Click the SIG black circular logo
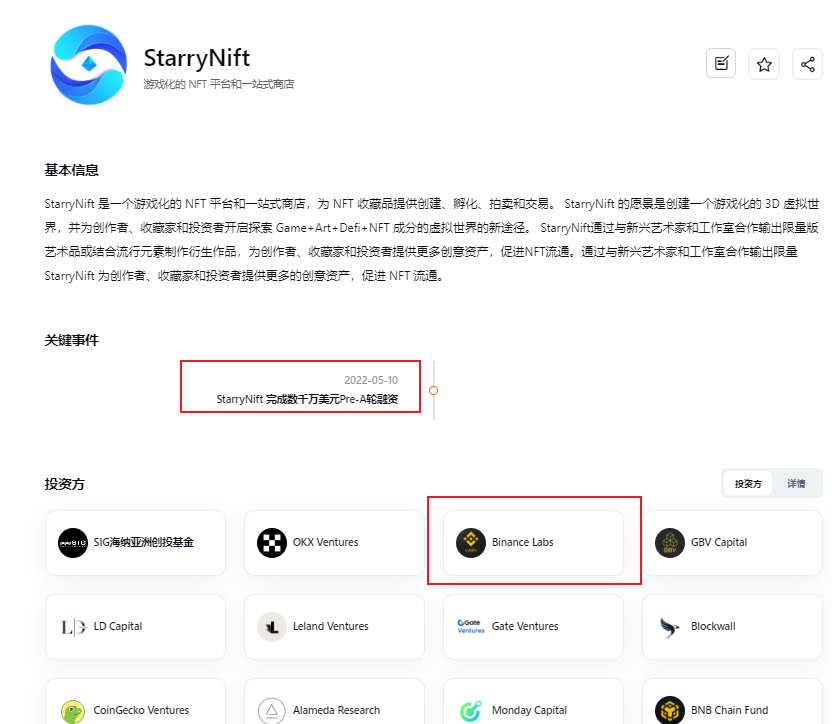Image resolution: width=832 pixels, height=724 pixels. click(x=73, y=543)
